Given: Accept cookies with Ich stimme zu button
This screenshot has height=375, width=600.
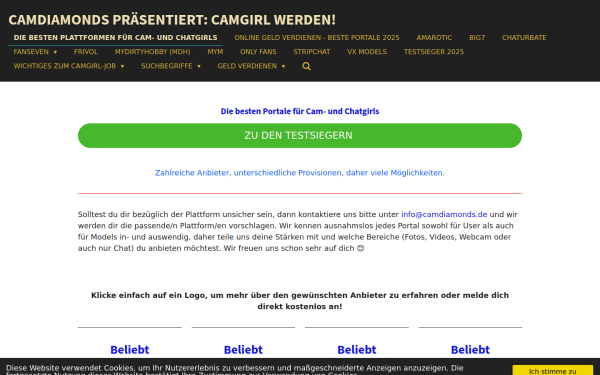Looking at the screenshot, I should (x=553, y=370).
